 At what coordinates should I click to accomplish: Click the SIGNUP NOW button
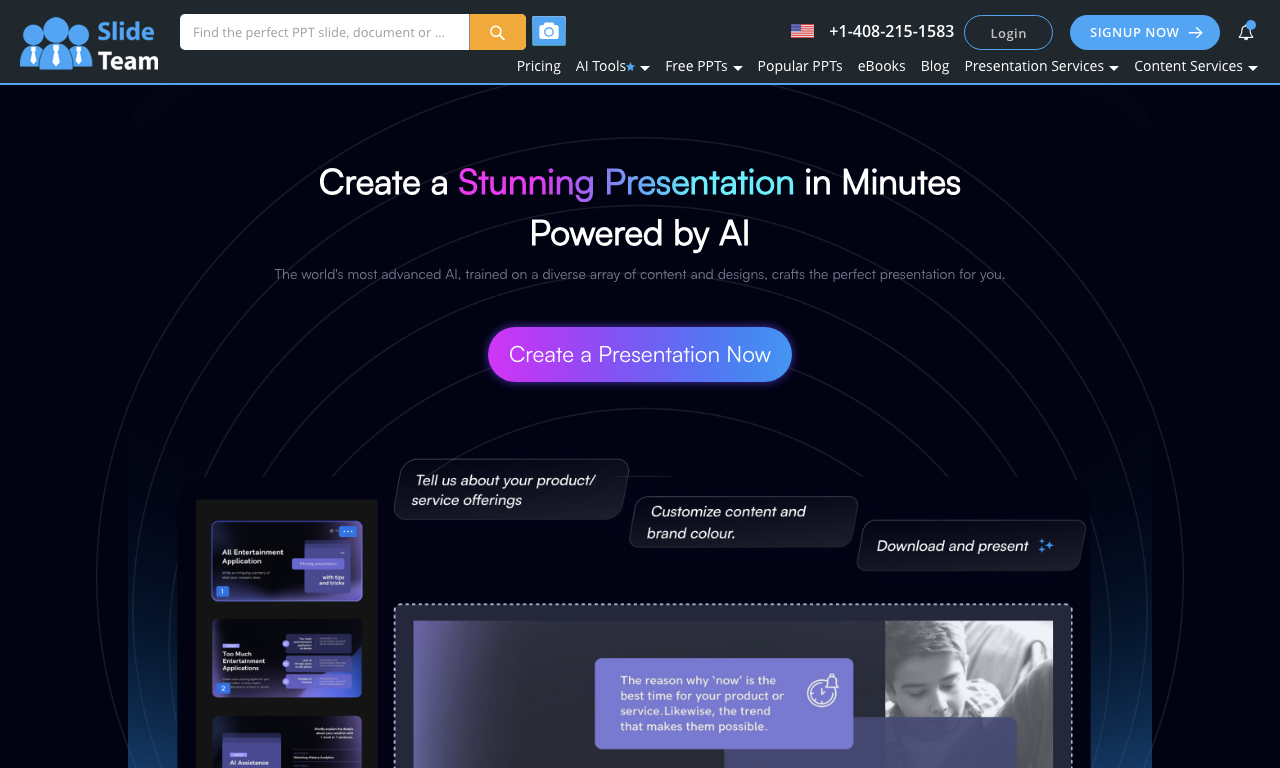coord(1145,32)
